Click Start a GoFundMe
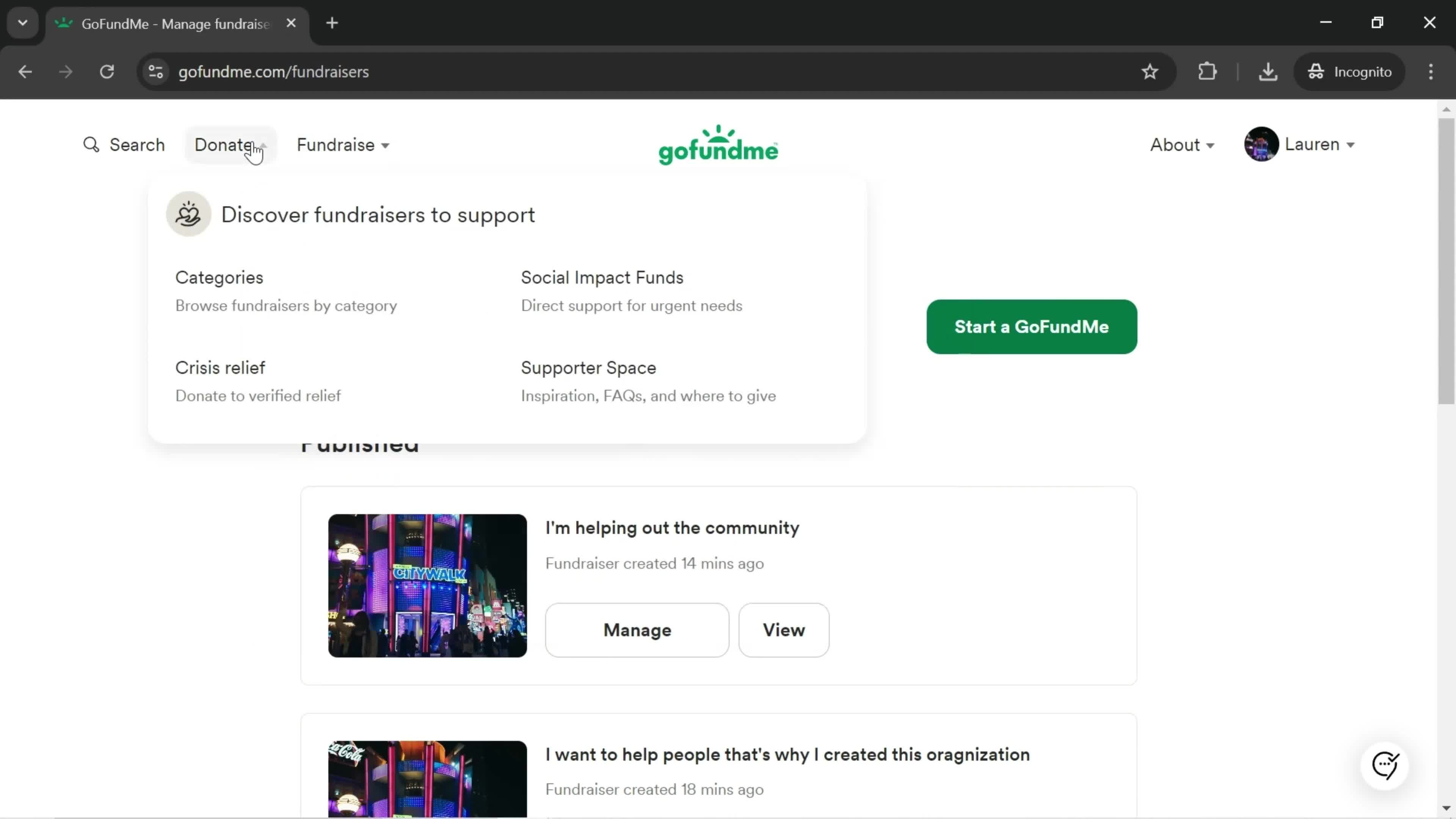The image size is (1456, 819). tap(1031, 327)
